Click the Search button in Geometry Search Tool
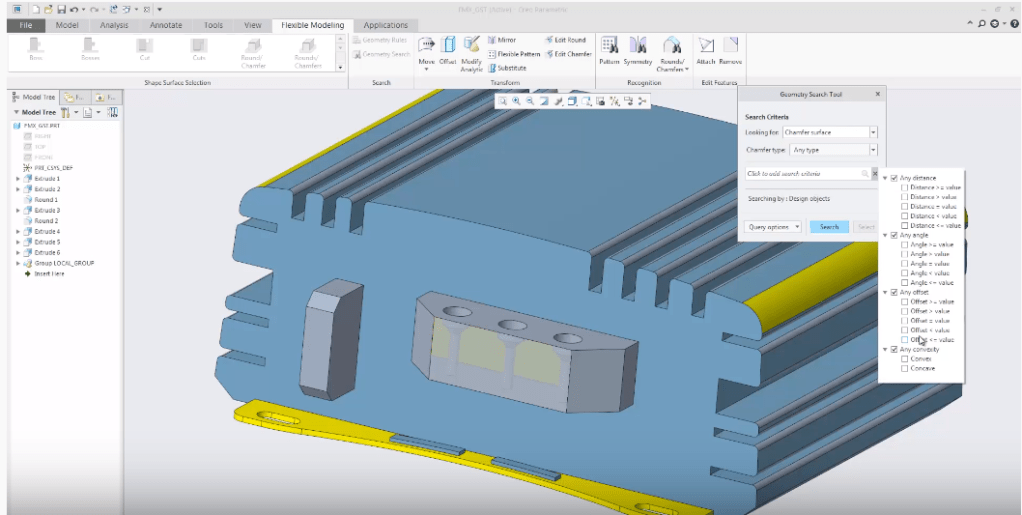This screenshot has height=515, width=1022. [829, 227]
